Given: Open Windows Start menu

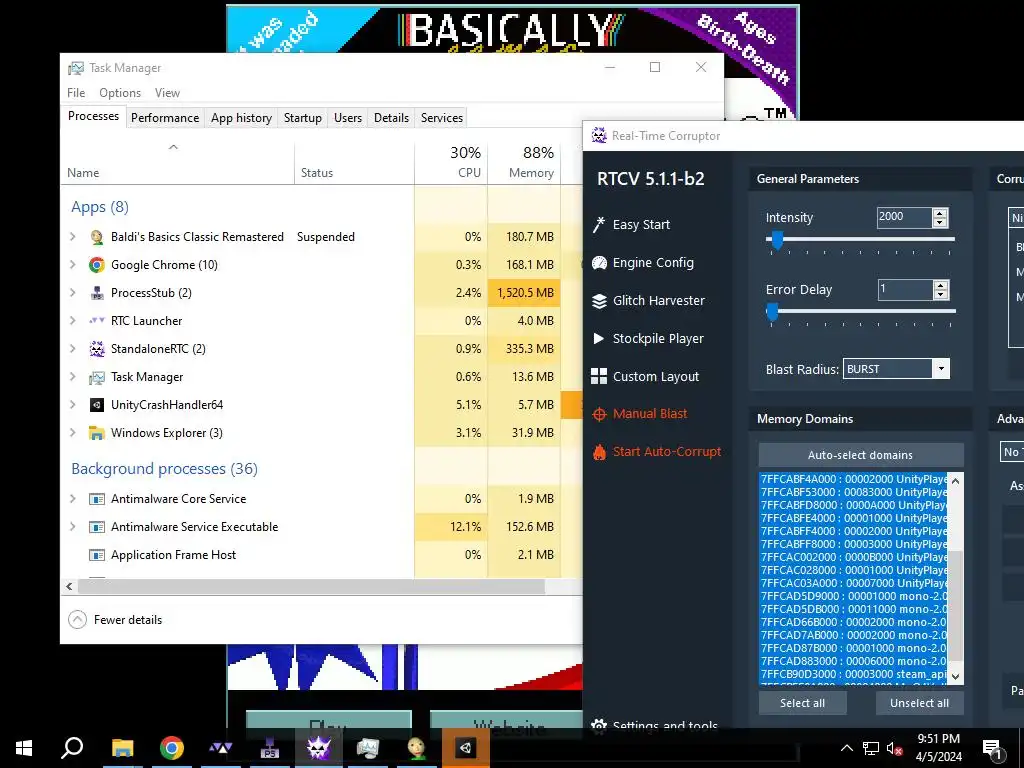Looking at the screenshot, I should [x=24, y=748].
